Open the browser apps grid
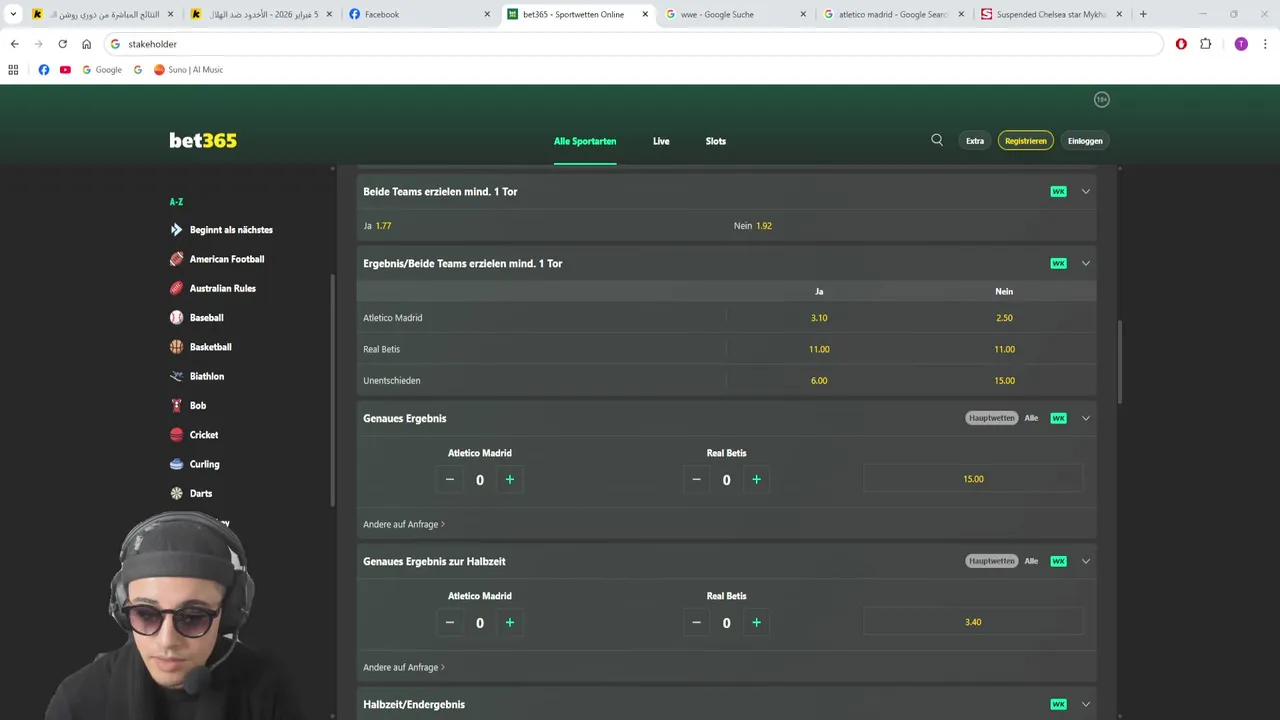Viewport: 1280px width, 720px height. pos(13,70)
